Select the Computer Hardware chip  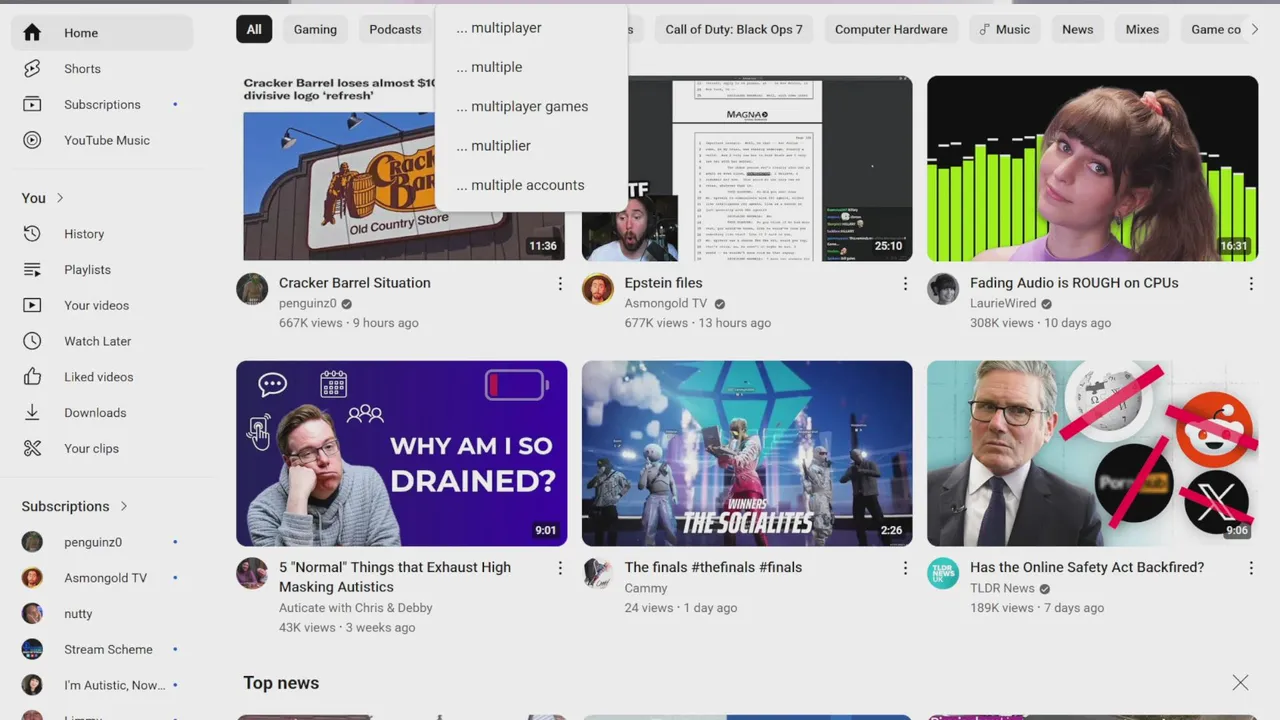(891, 29)
